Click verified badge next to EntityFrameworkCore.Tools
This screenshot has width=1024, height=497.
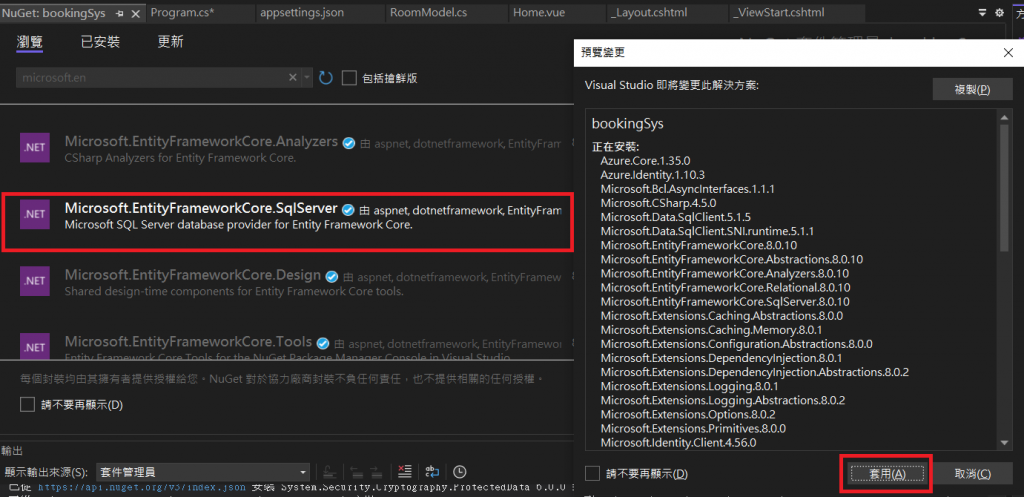point(323,343)
